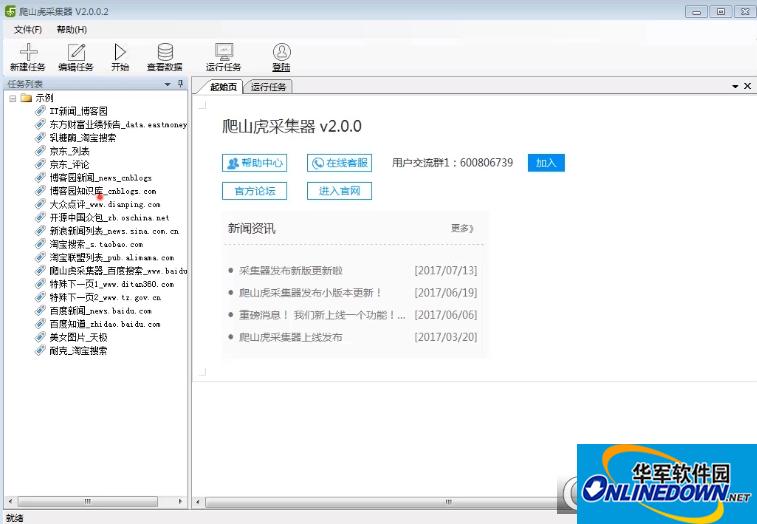This screenshot has width=757, height=524.
Task: Click the link icon beside IT新闻_博客园
Action: coord(41,111)
